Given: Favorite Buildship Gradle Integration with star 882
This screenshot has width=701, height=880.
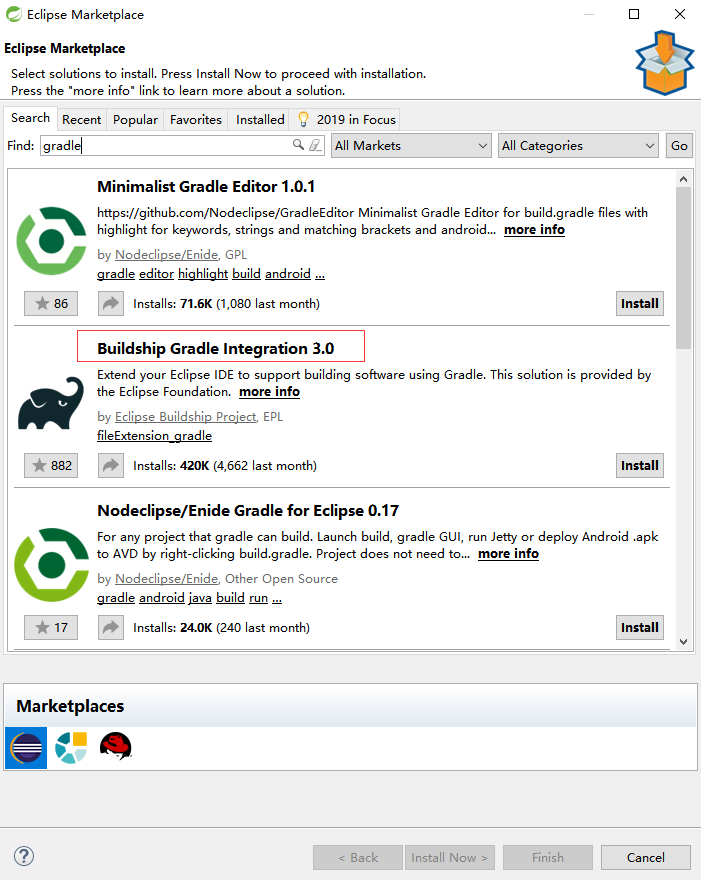Looking at the screenshot, I should [51, 466].
